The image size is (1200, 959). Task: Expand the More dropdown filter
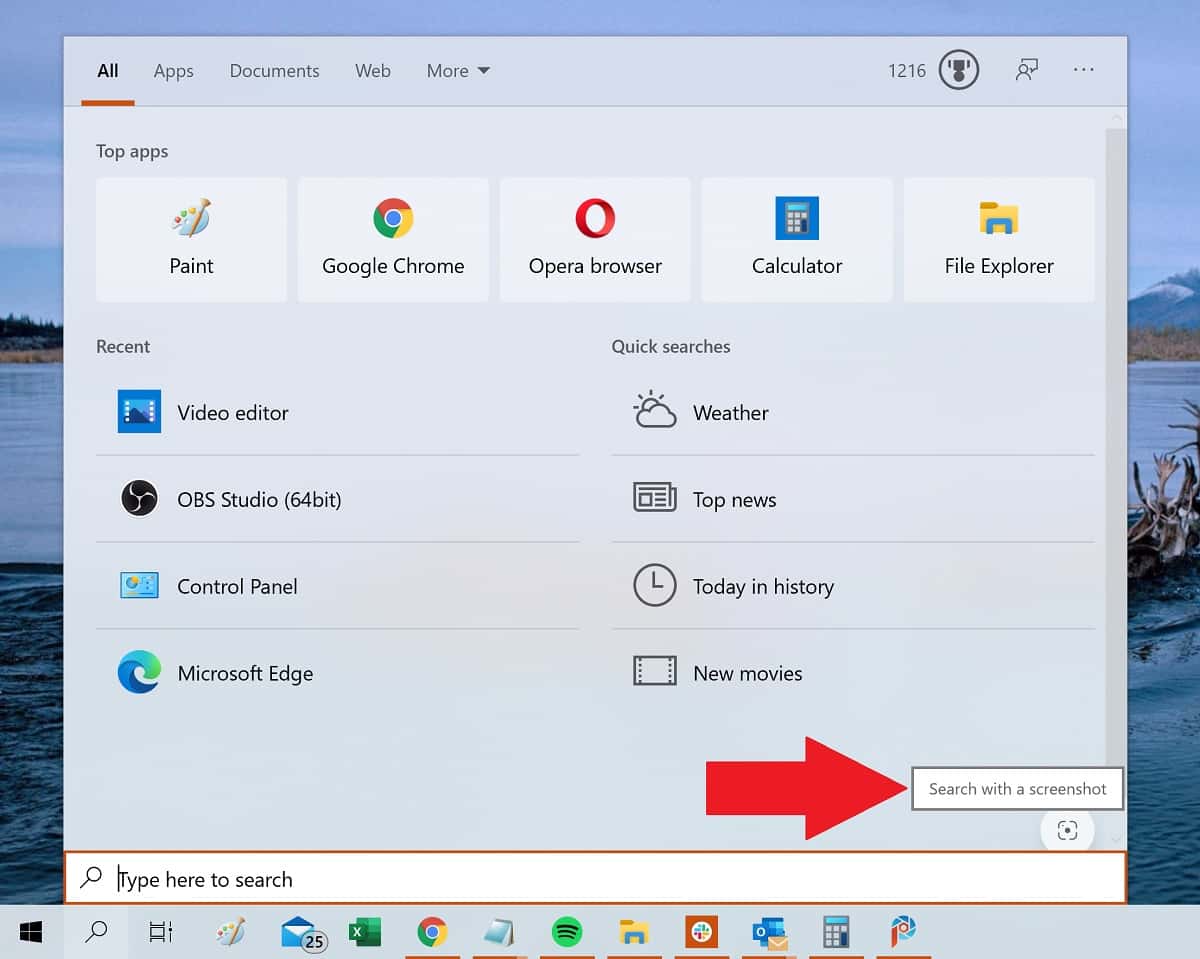458,71
